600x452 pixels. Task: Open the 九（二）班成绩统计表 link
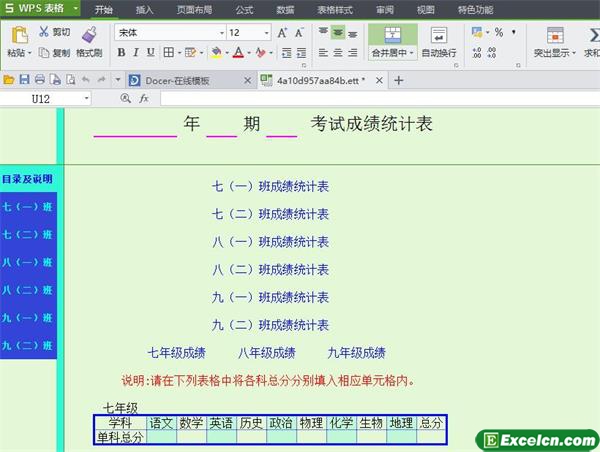point(271,325)
